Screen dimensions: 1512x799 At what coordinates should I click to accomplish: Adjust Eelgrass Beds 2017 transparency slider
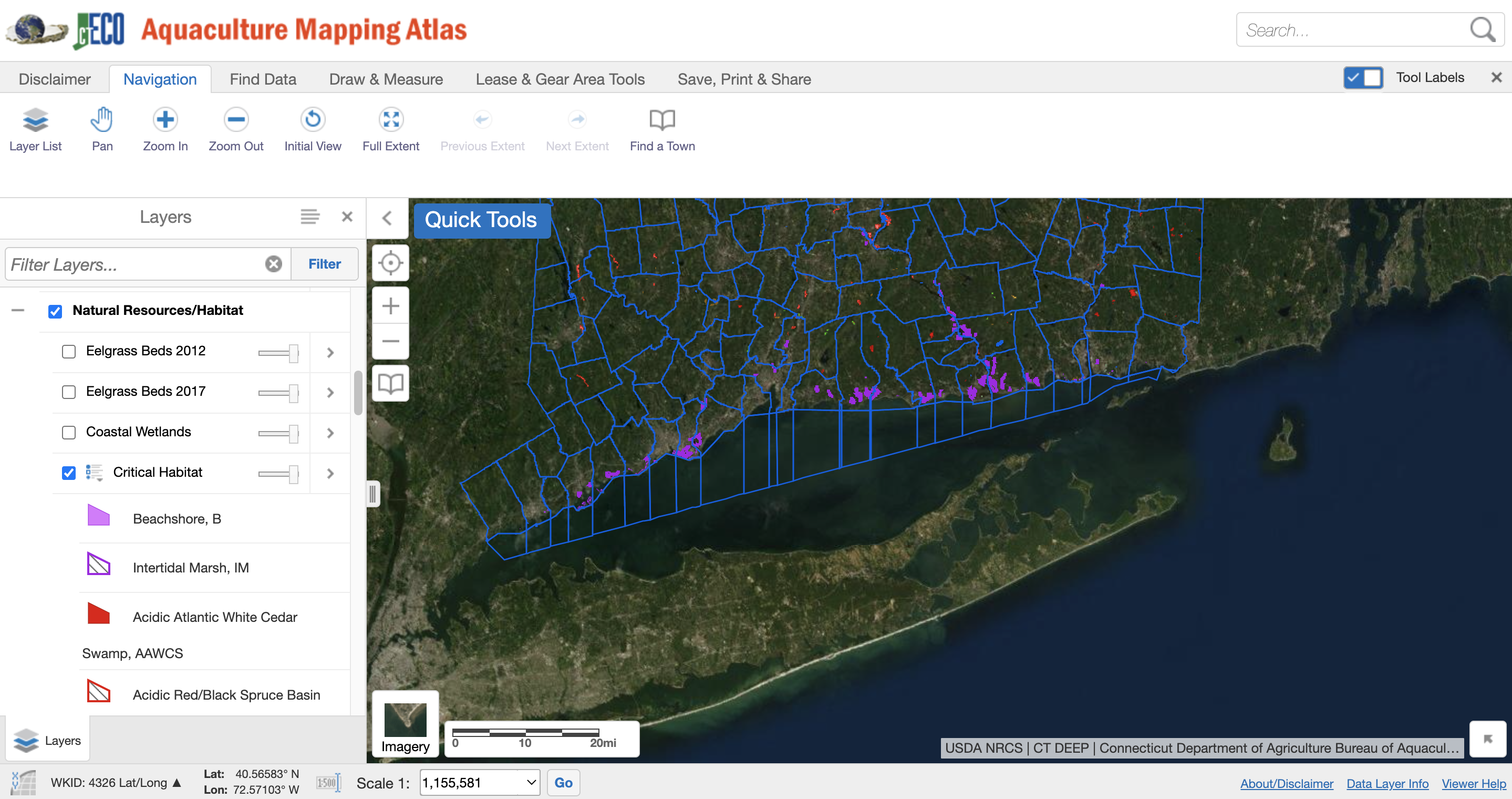293,393
